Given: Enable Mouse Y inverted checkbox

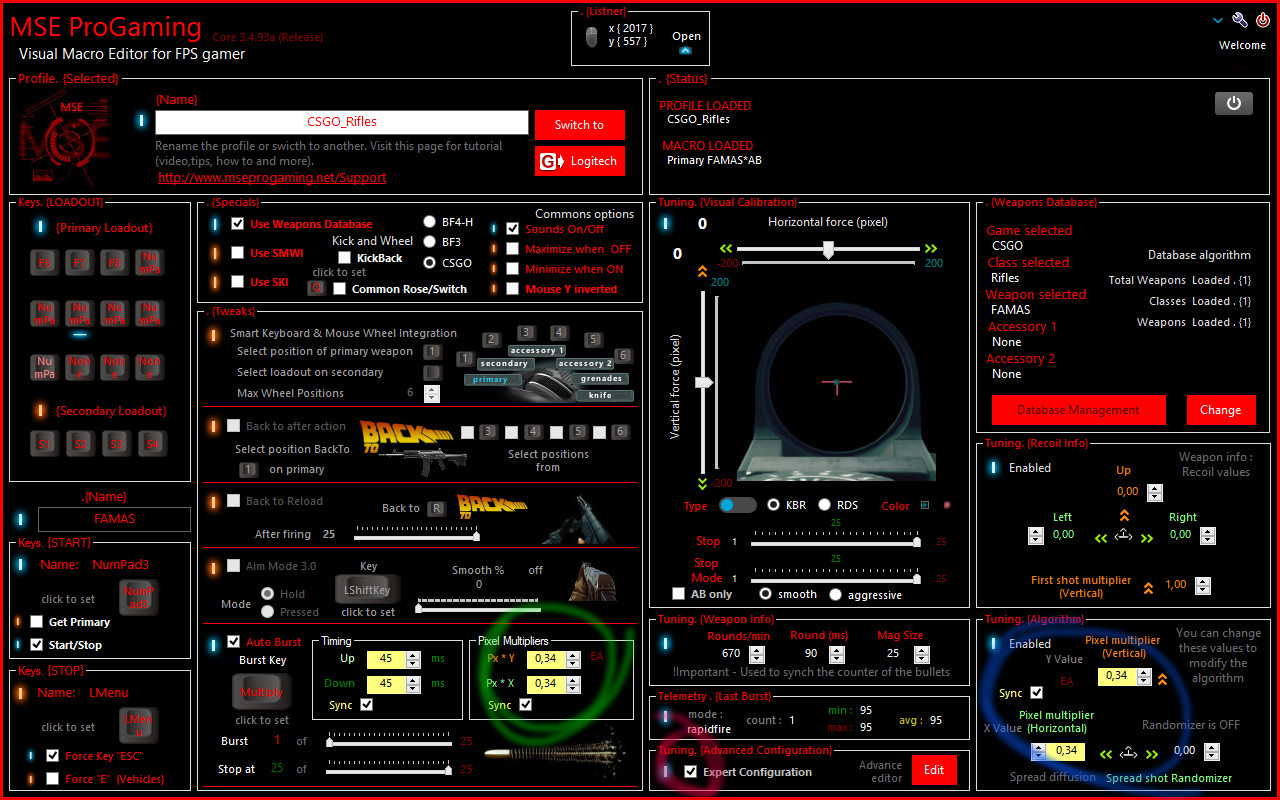Looking at the screenshot, I should pos(513,289).
